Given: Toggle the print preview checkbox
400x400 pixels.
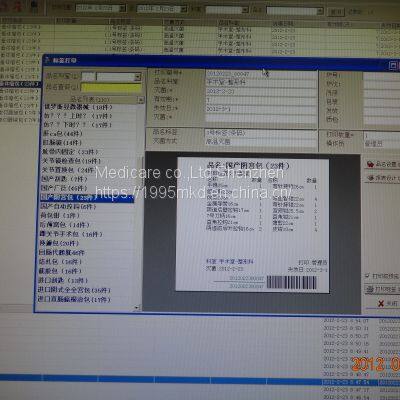Looking at the screenshot, I should (367, 276).
